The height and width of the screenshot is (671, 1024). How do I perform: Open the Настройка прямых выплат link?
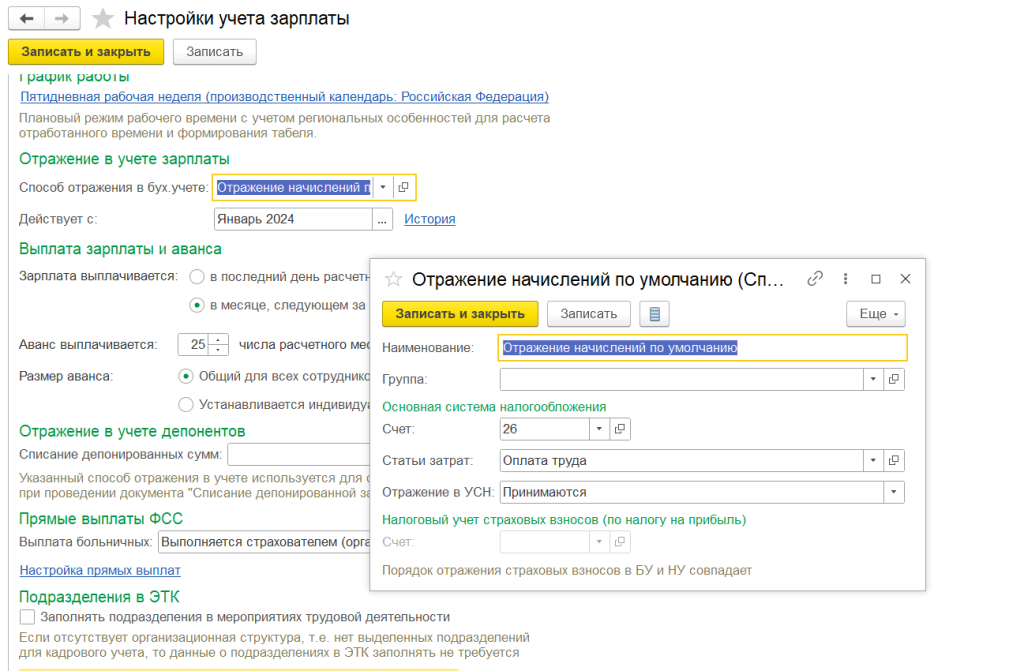coord(100,570)
